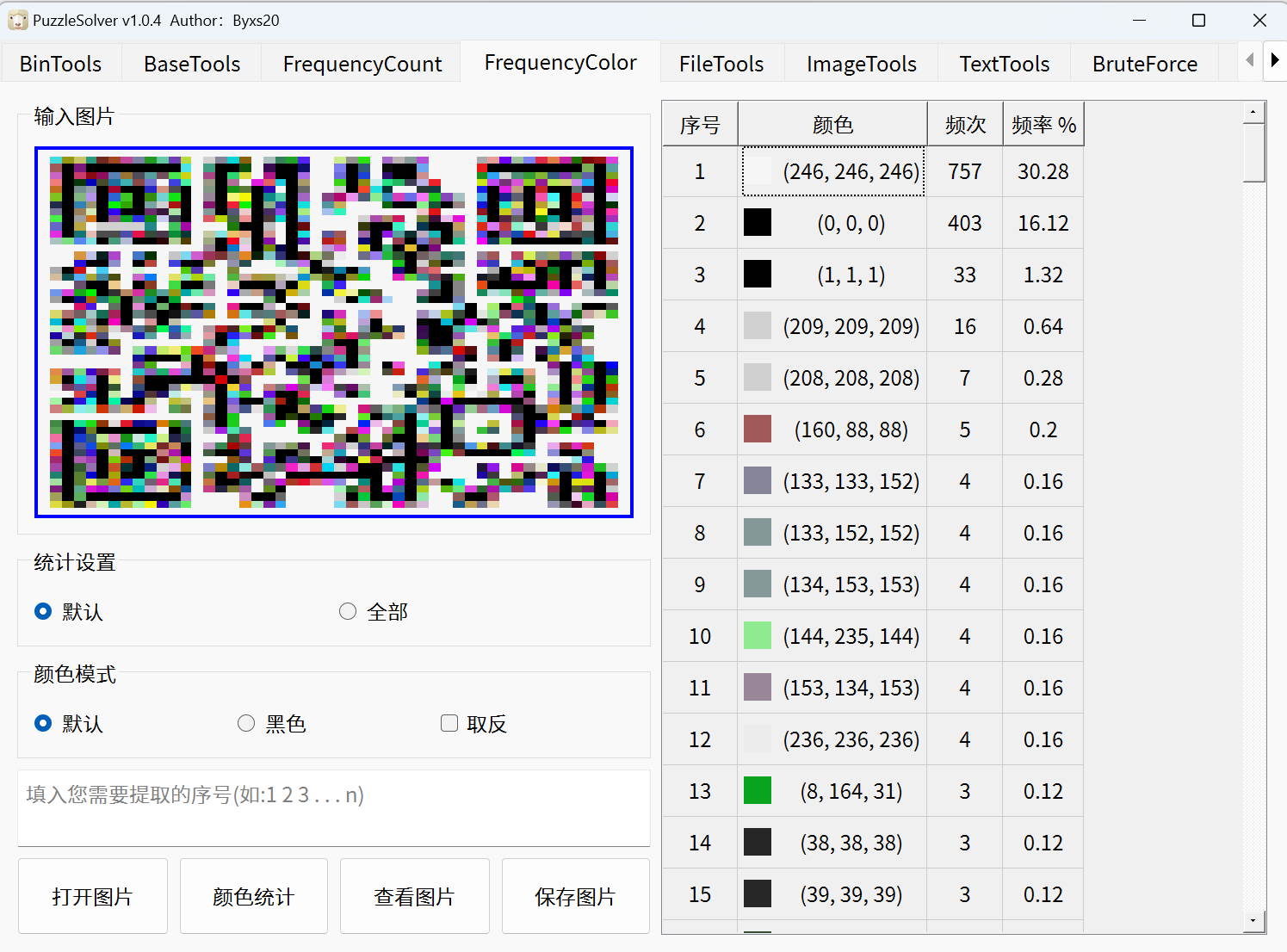The image size is (1287, 952).
Task: Click scrollbar down arrow in color table
Action: pyautogui.click(x=1253, y=921)
